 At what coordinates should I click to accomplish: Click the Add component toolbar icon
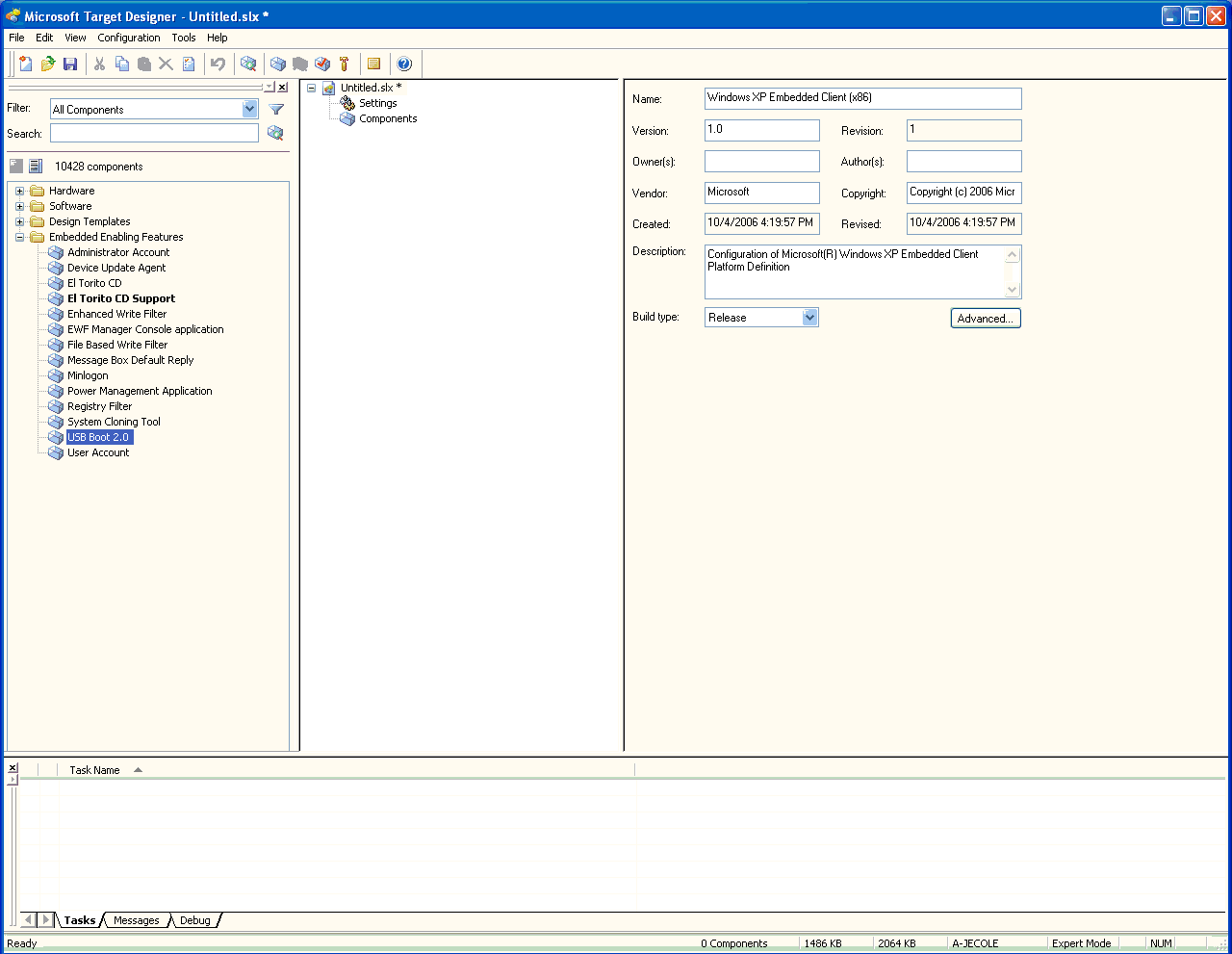coord(278,64)
